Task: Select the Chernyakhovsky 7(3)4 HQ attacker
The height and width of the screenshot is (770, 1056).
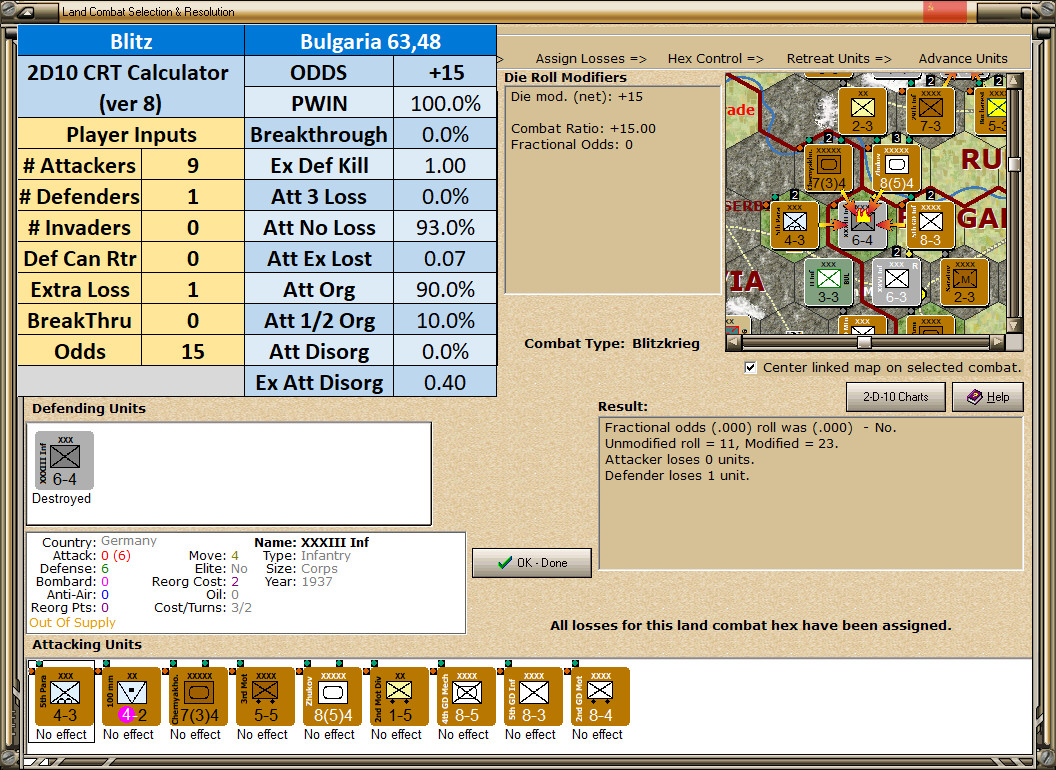Action: click(x=198, y=697)
